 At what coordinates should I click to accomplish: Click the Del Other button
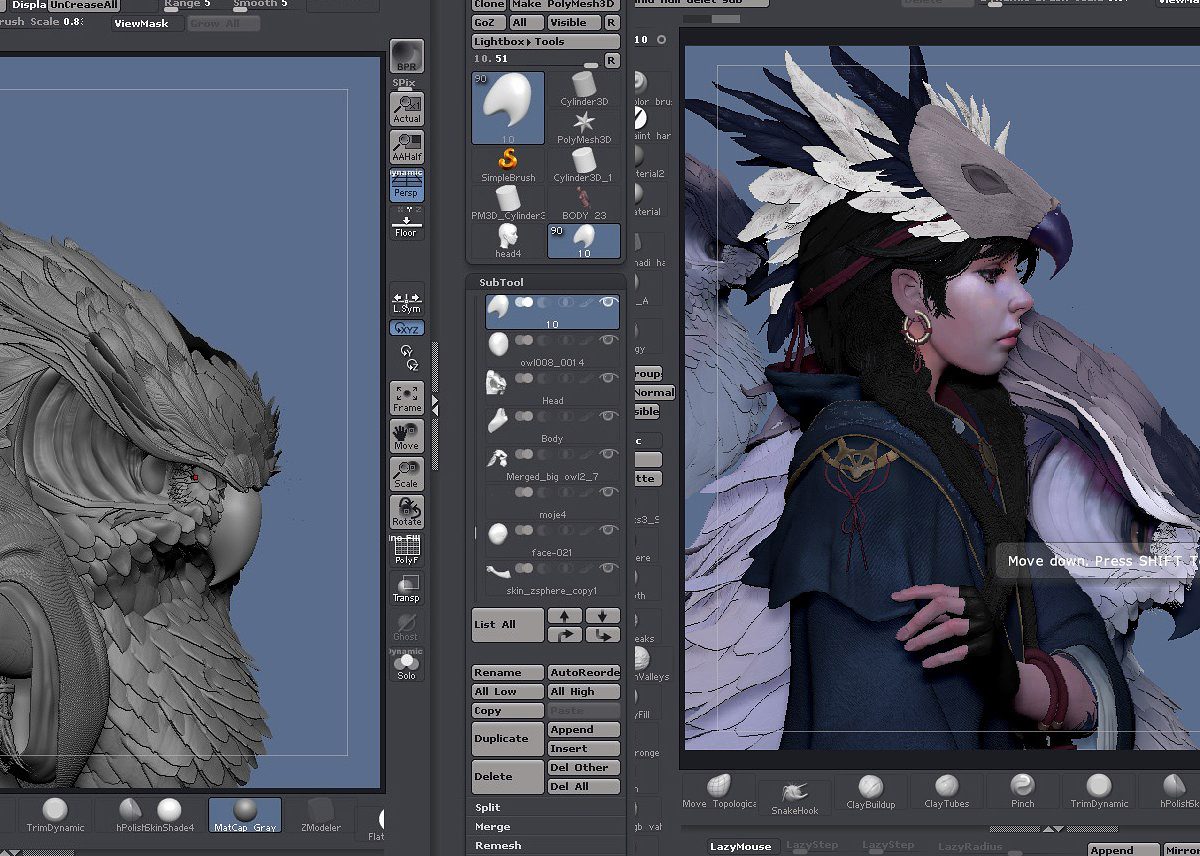pos(584,768)
